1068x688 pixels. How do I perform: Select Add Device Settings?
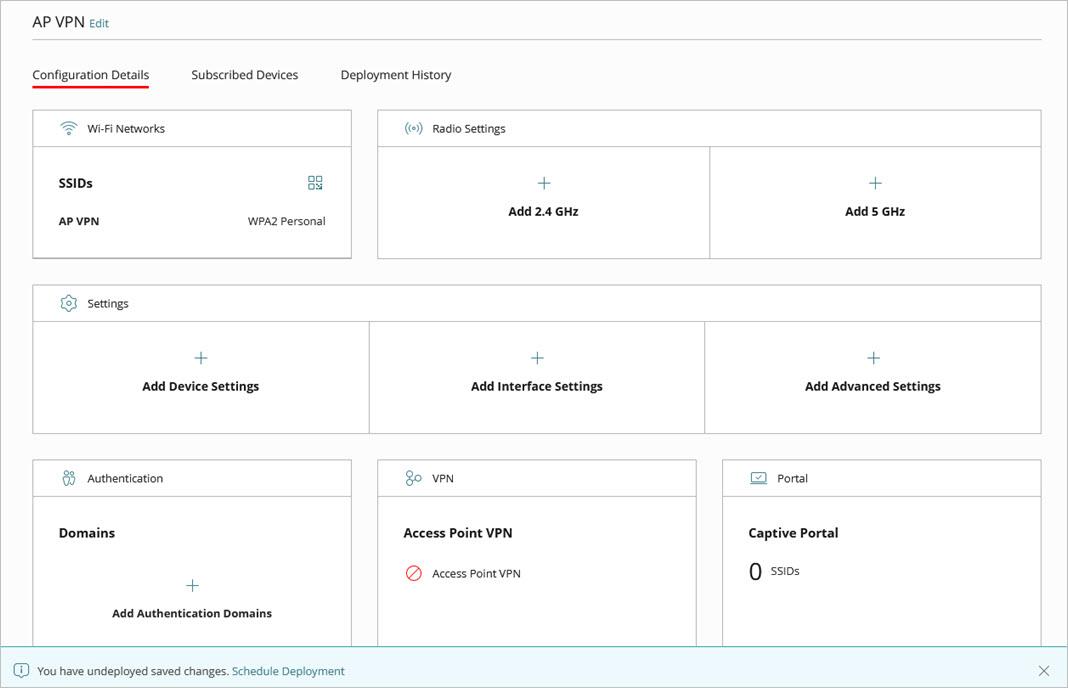(x=200, y=385)
